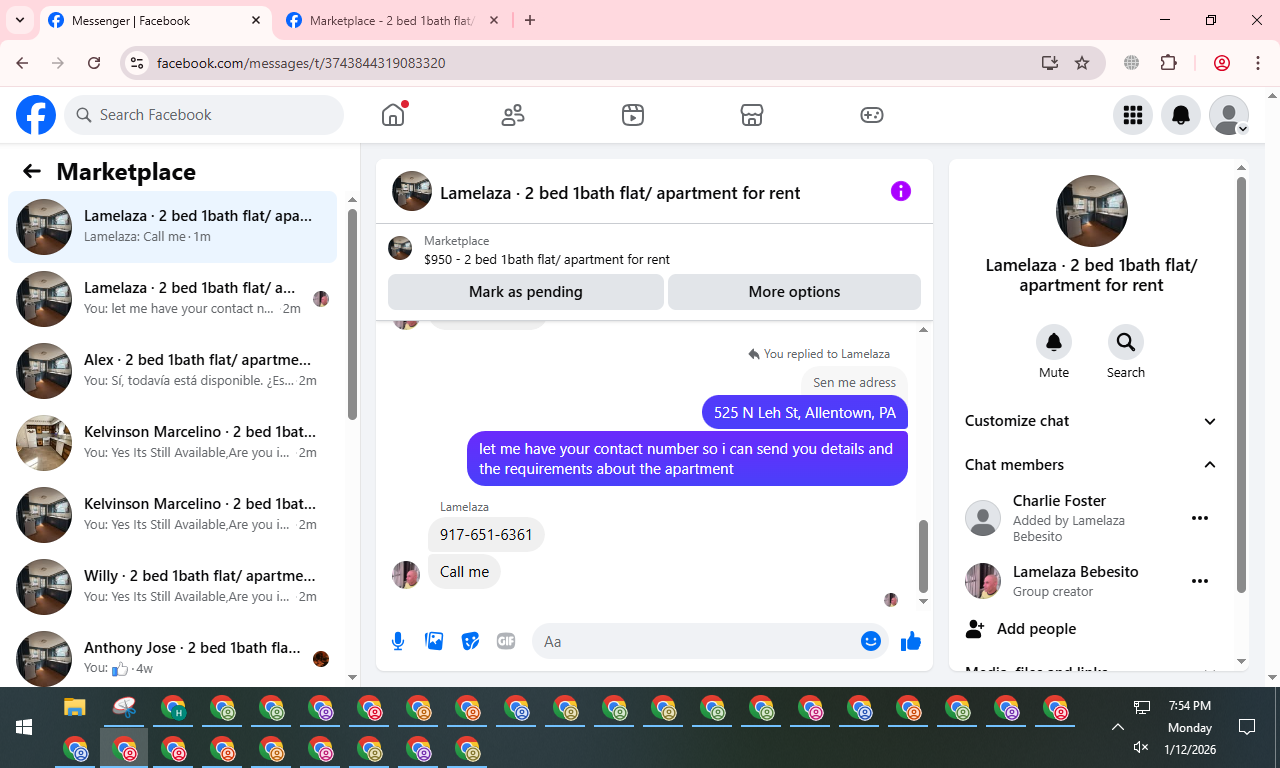This screenshot has width=1280, height=768.
Task: Open notifications bell icon
Action: click(1181, 115)
